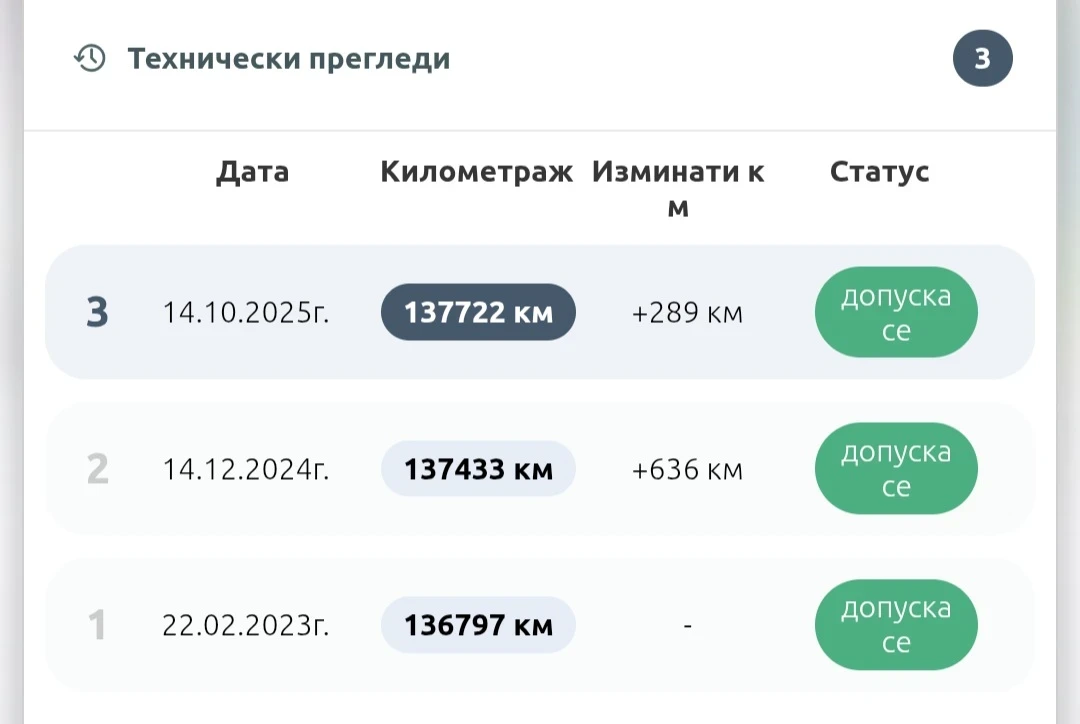Click the count badge showing 3

coord(982,59)
